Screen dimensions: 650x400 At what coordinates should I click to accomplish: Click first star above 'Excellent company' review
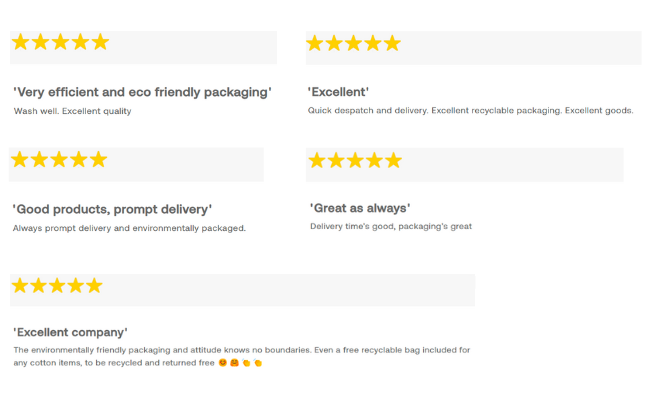19,286
